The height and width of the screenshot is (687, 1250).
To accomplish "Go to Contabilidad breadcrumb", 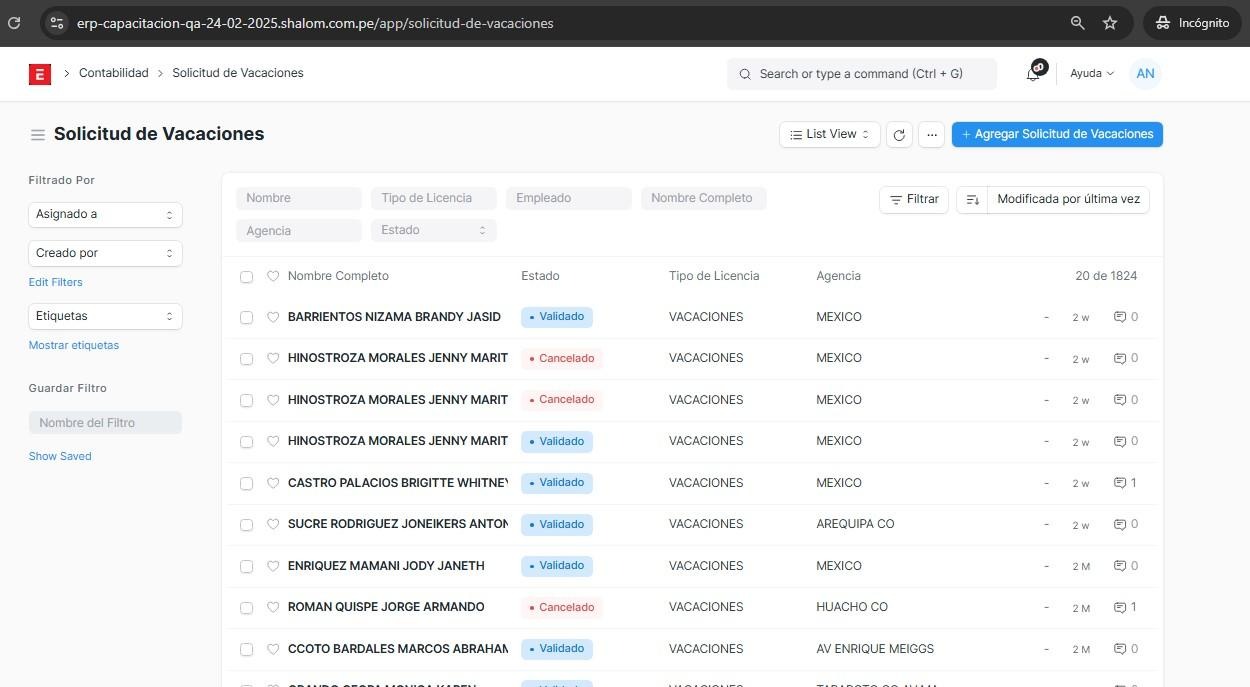I will [113, 73].
